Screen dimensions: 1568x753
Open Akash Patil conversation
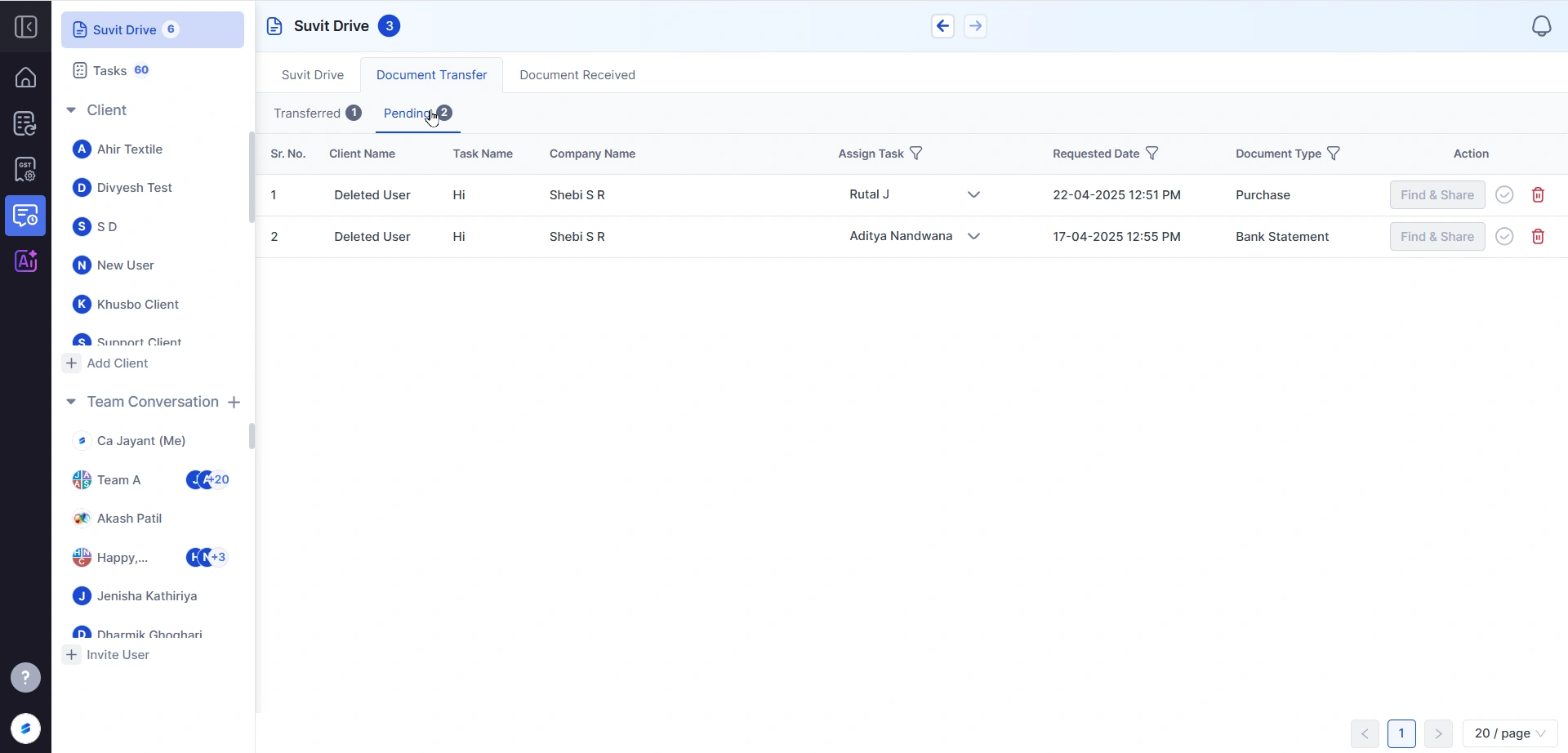pos(129,519)
